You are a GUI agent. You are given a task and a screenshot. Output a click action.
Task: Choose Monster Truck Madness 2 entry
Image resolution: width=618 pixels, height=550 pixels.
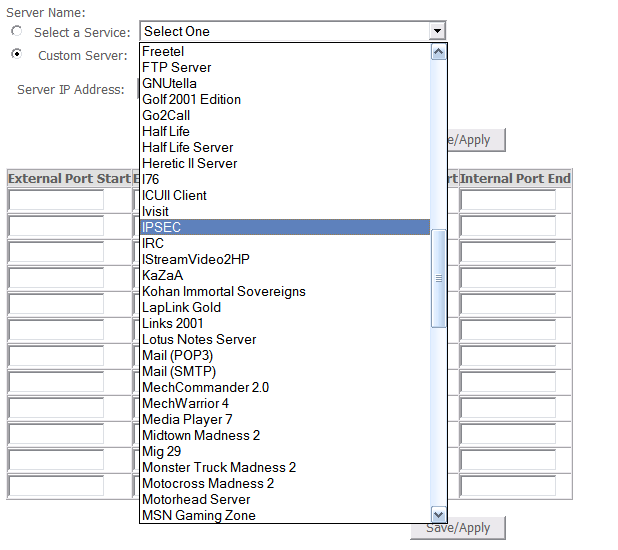pyautogui.click(x=285, y=468)
